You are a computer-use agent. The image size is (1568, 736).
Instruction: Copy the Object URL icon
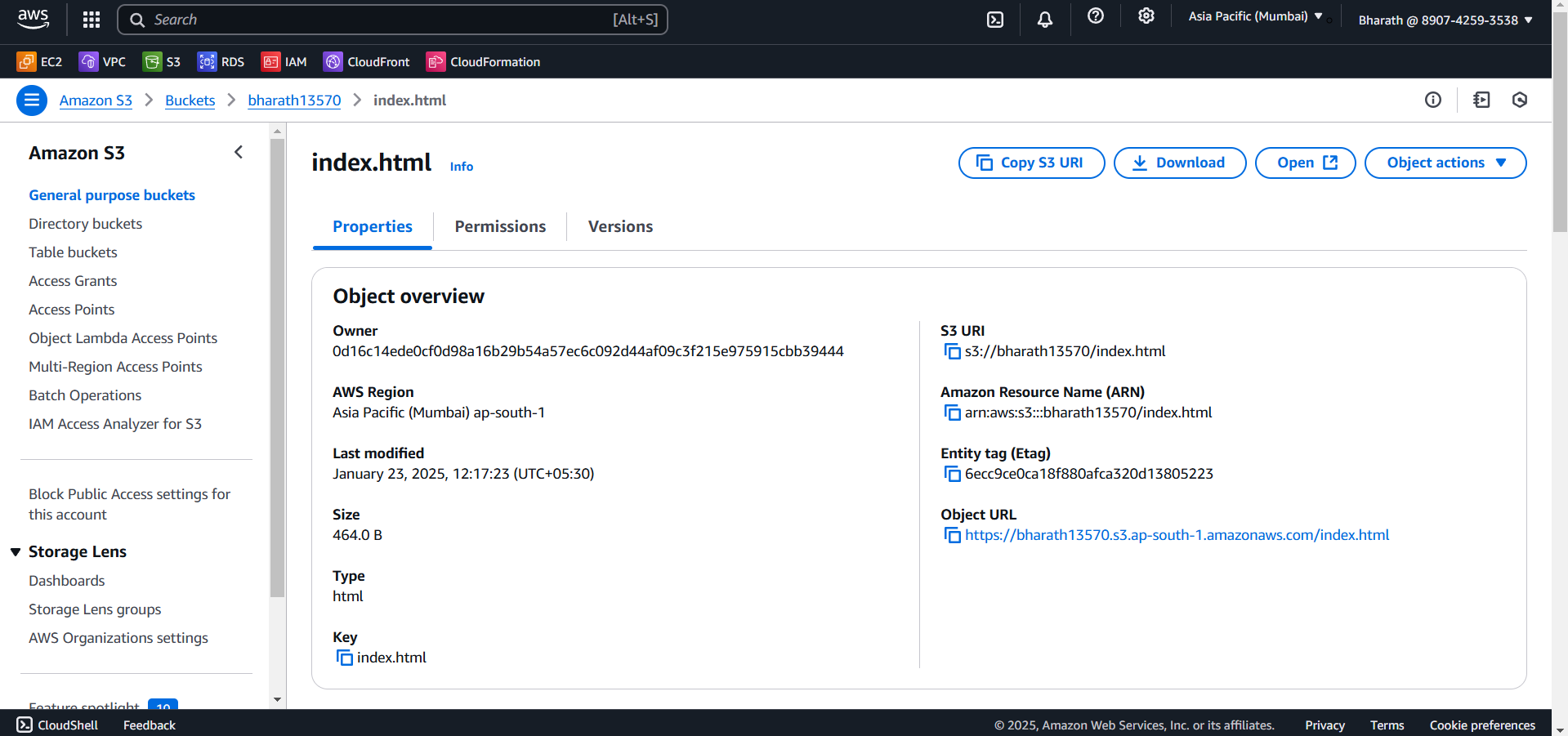(x=952, y=535)
